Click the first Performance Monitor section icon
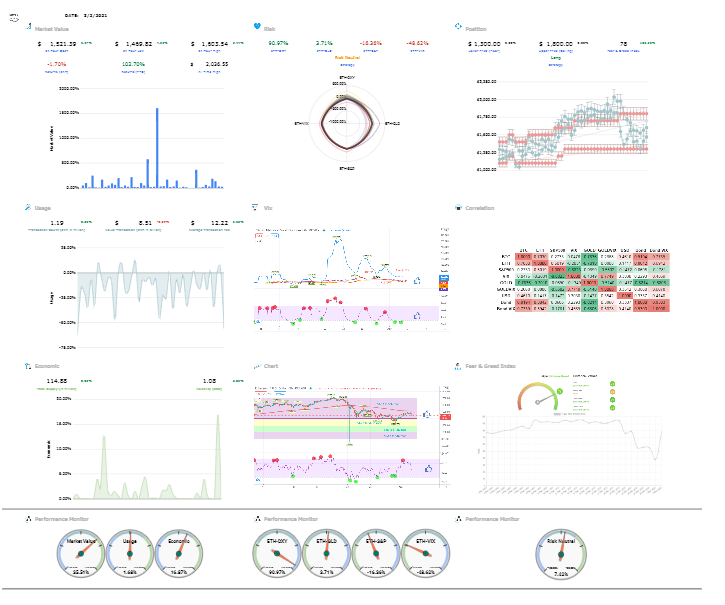Screen dimensions: 725x605 (x=28, y=519)
